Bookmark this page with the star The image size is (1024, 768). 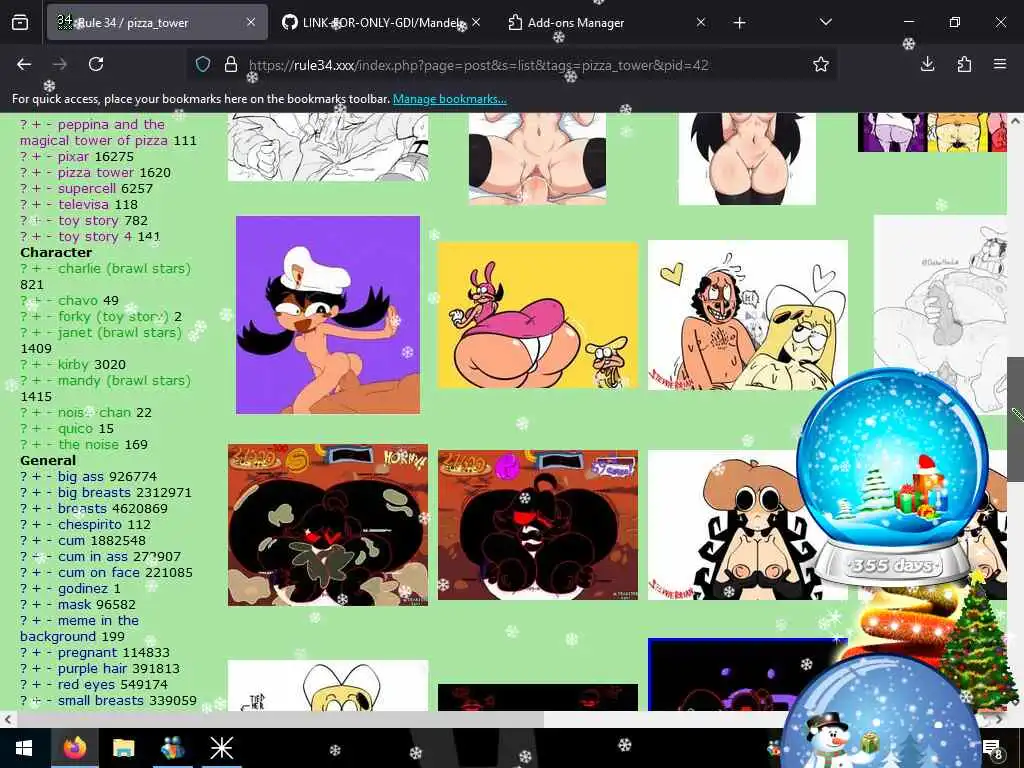821,64
